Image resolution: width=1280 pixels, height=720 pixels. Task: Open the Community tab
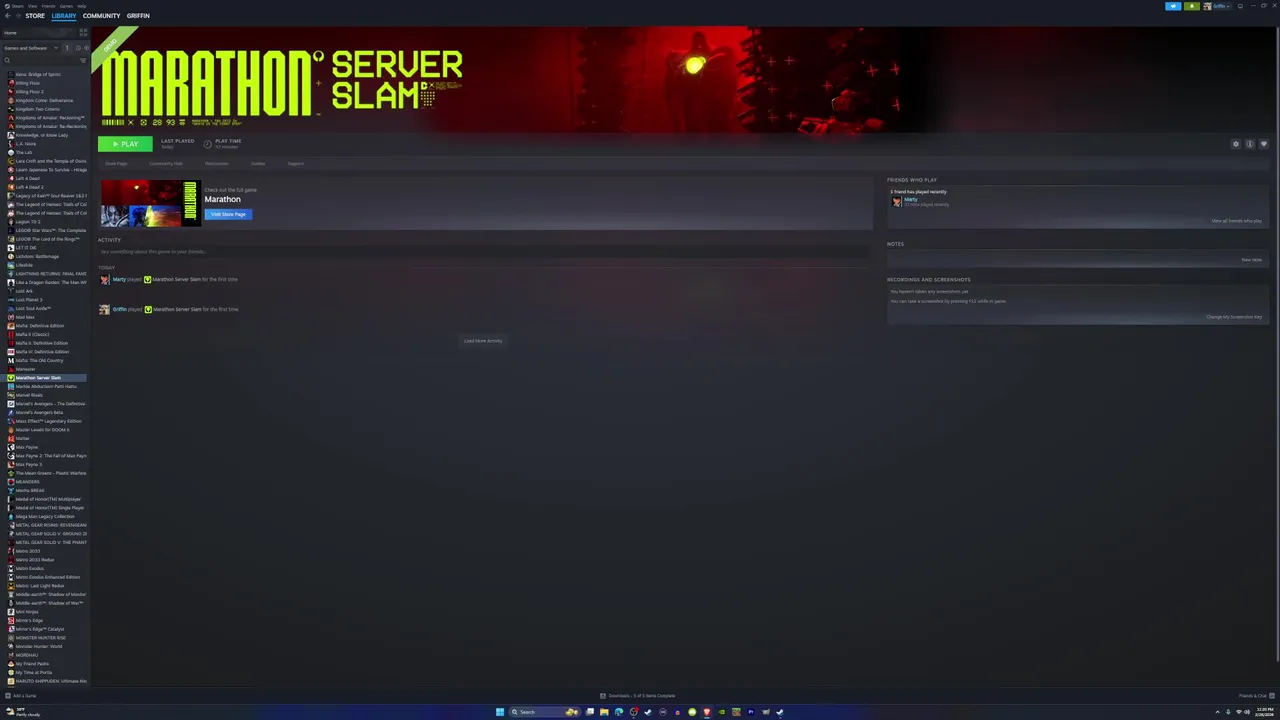pyautogui.click(x=101, y=16)
